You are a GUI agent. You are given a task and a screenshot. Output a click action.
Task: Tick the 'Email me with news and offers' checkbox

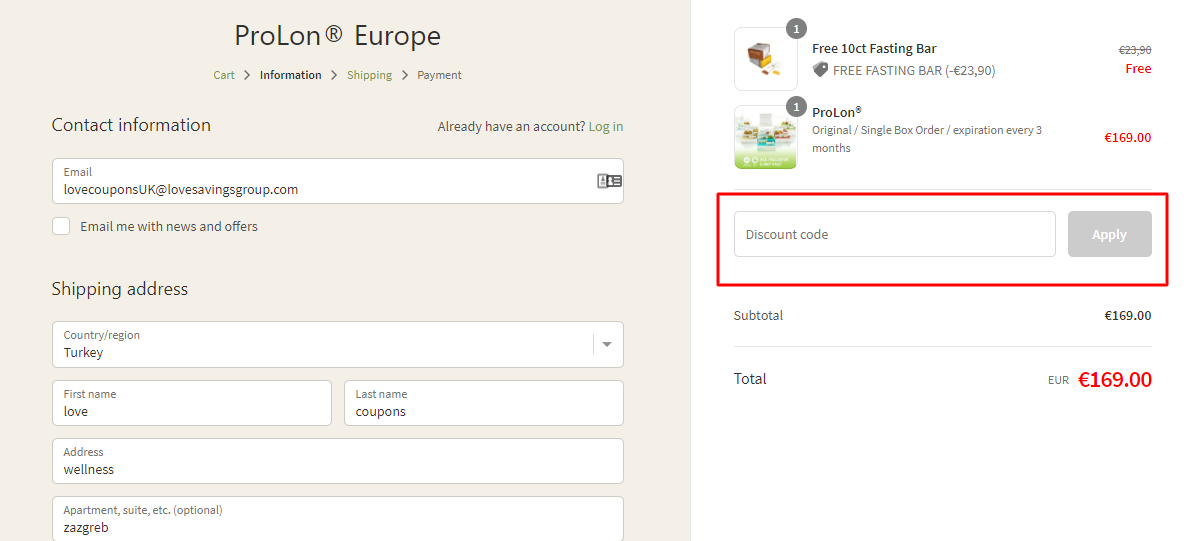pyautogui.click(x=61, y=226)
